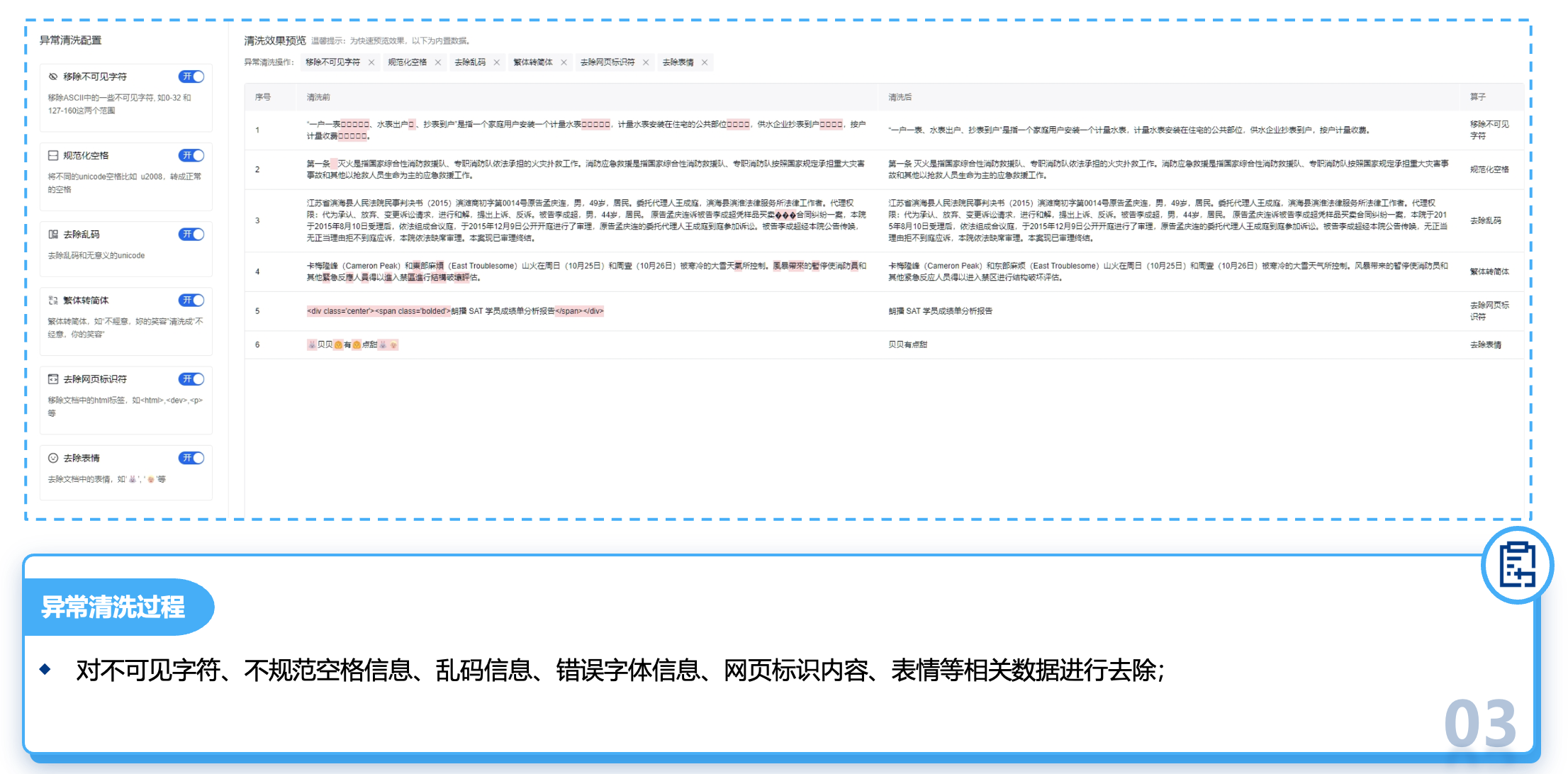Click description about html标签 removal

click(x=125, y=407)
